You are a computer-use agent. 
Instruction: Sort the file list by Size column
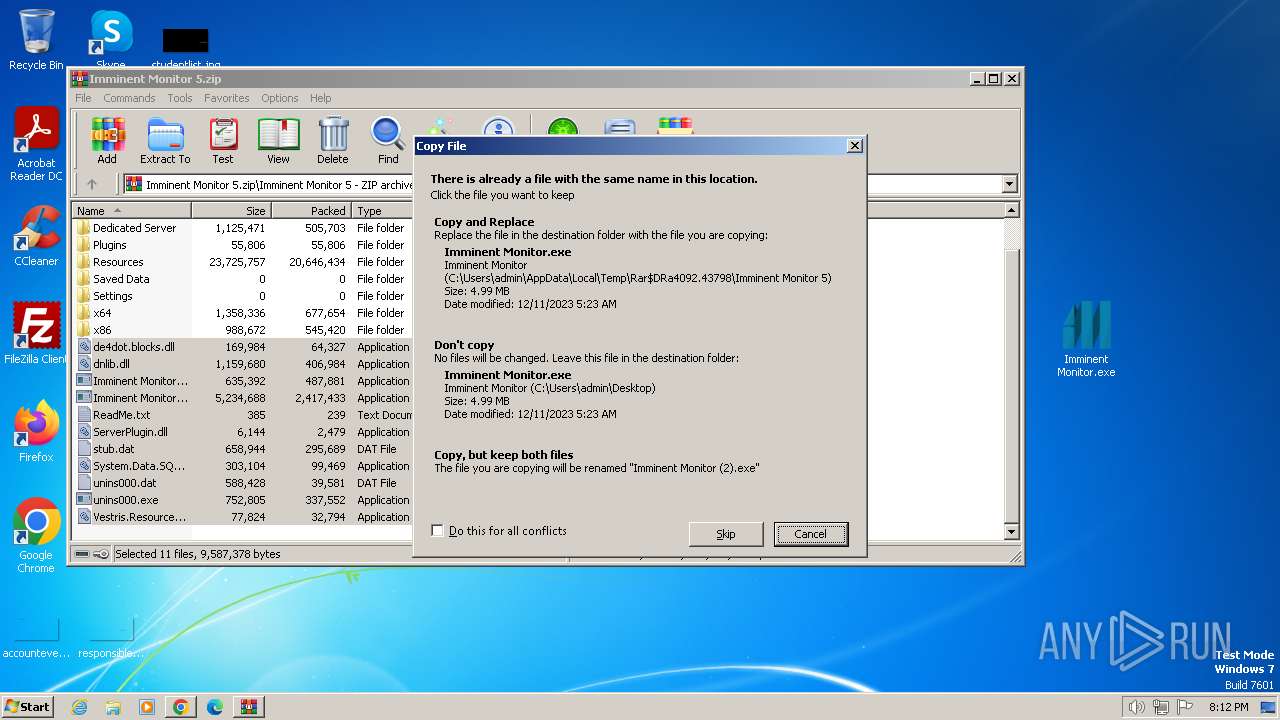(231, 211)
